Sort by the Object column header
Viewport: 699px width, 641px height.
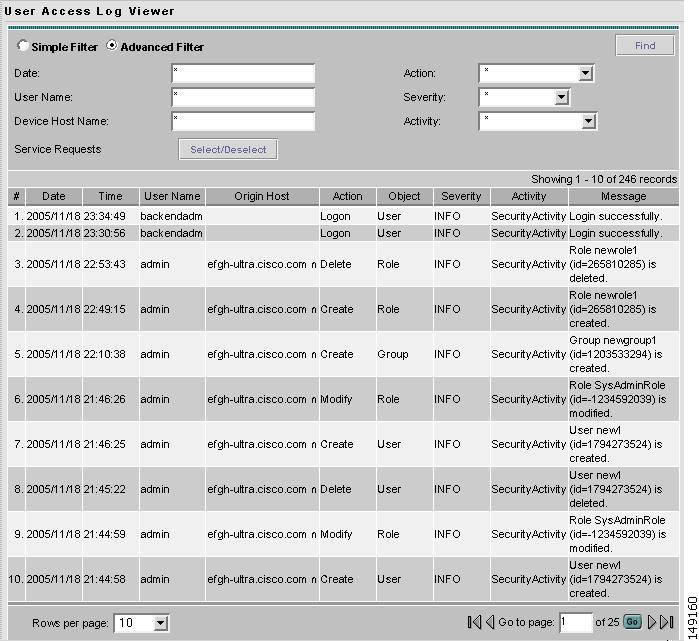point(404,196)
